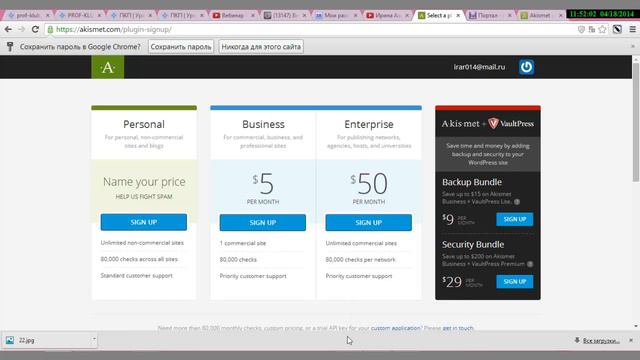Viewport: 640px width, 360px height.
Task: Click the address bar URL field
Action: [x=310, y=29]
